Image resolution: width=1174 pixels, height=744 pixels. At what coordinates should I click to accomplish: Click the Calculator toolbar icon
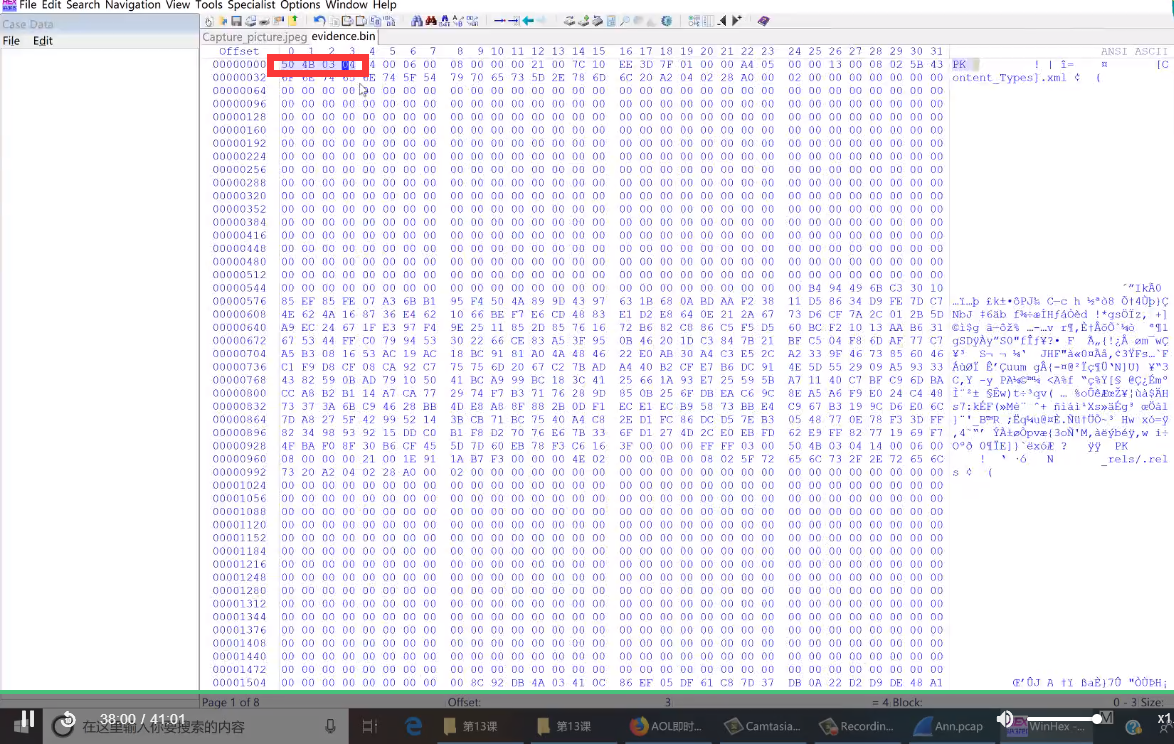(611, 21)
